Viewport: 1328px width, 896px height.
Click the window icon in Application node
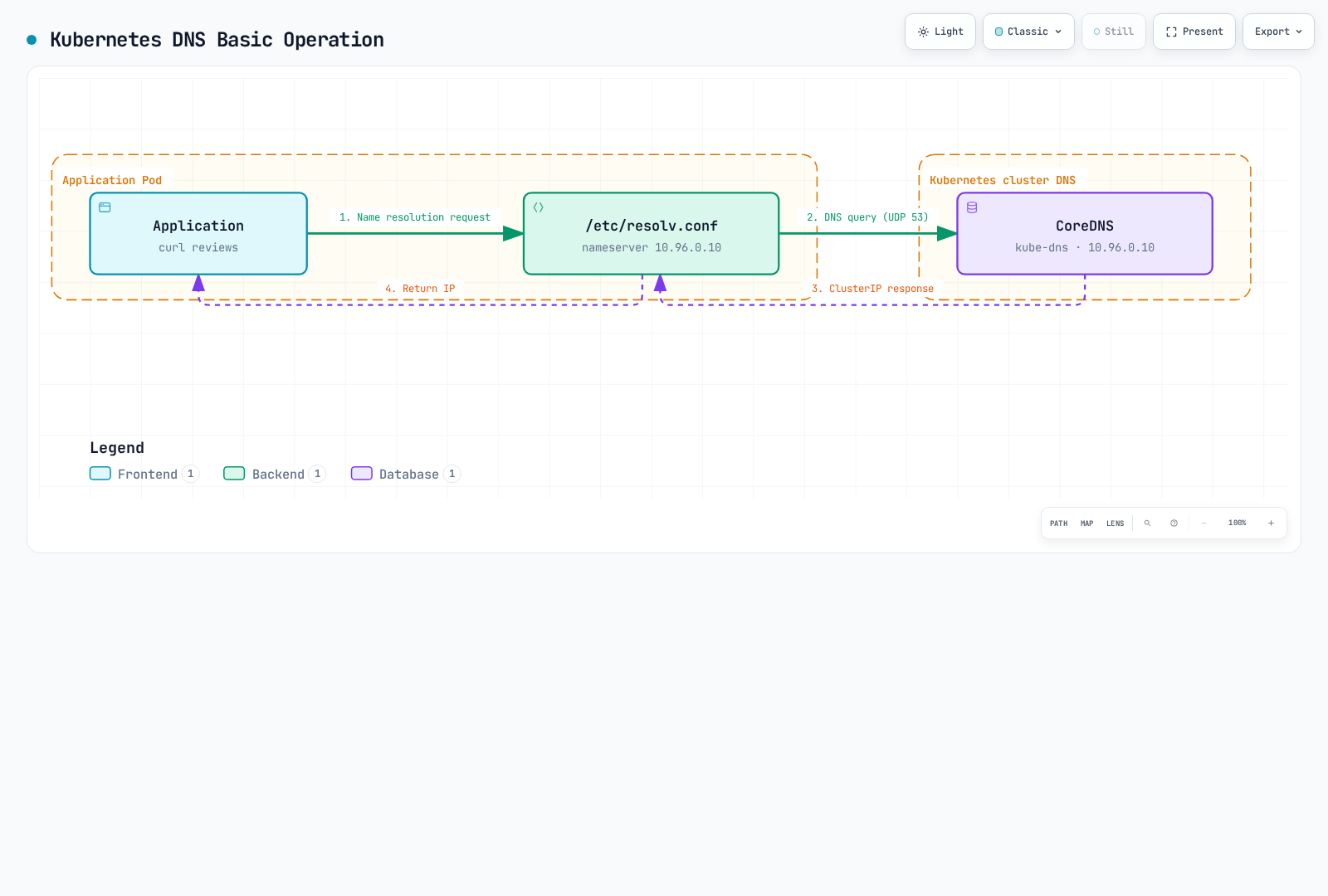pos(105,207)
